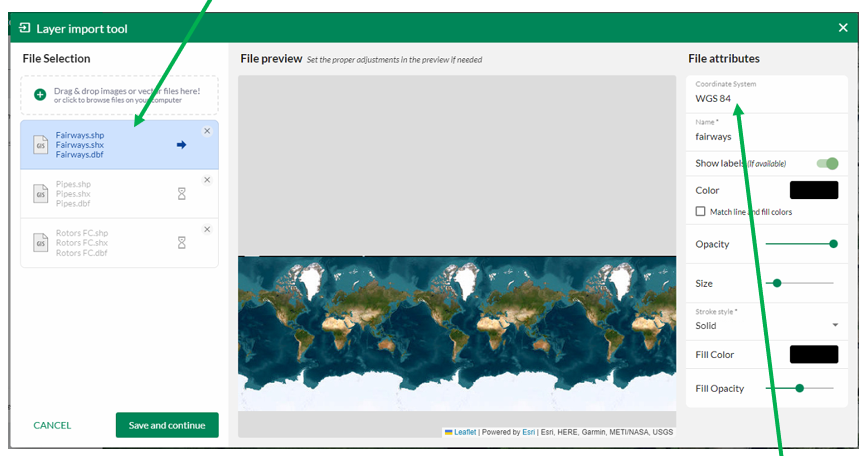Click the File attributes heading
The height and width of the screenshot is (456, 864).
pos(724,58)
